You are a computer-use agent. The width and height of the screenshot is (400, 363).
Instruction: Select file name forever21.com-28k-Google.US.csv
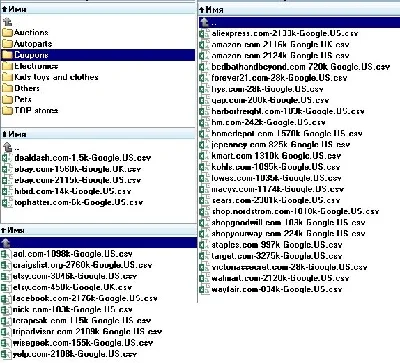click(279, 78)
